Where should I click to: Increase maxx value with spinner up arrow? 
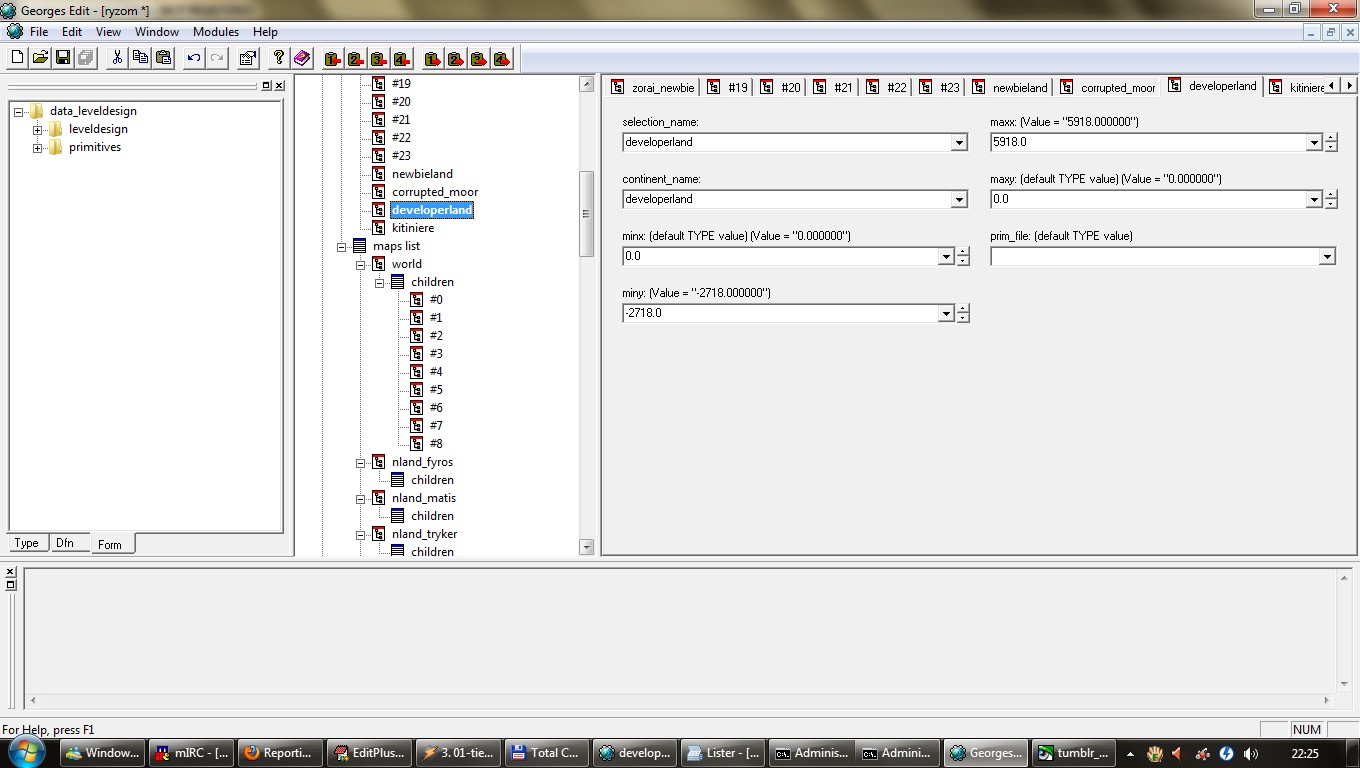[1331, 138]
